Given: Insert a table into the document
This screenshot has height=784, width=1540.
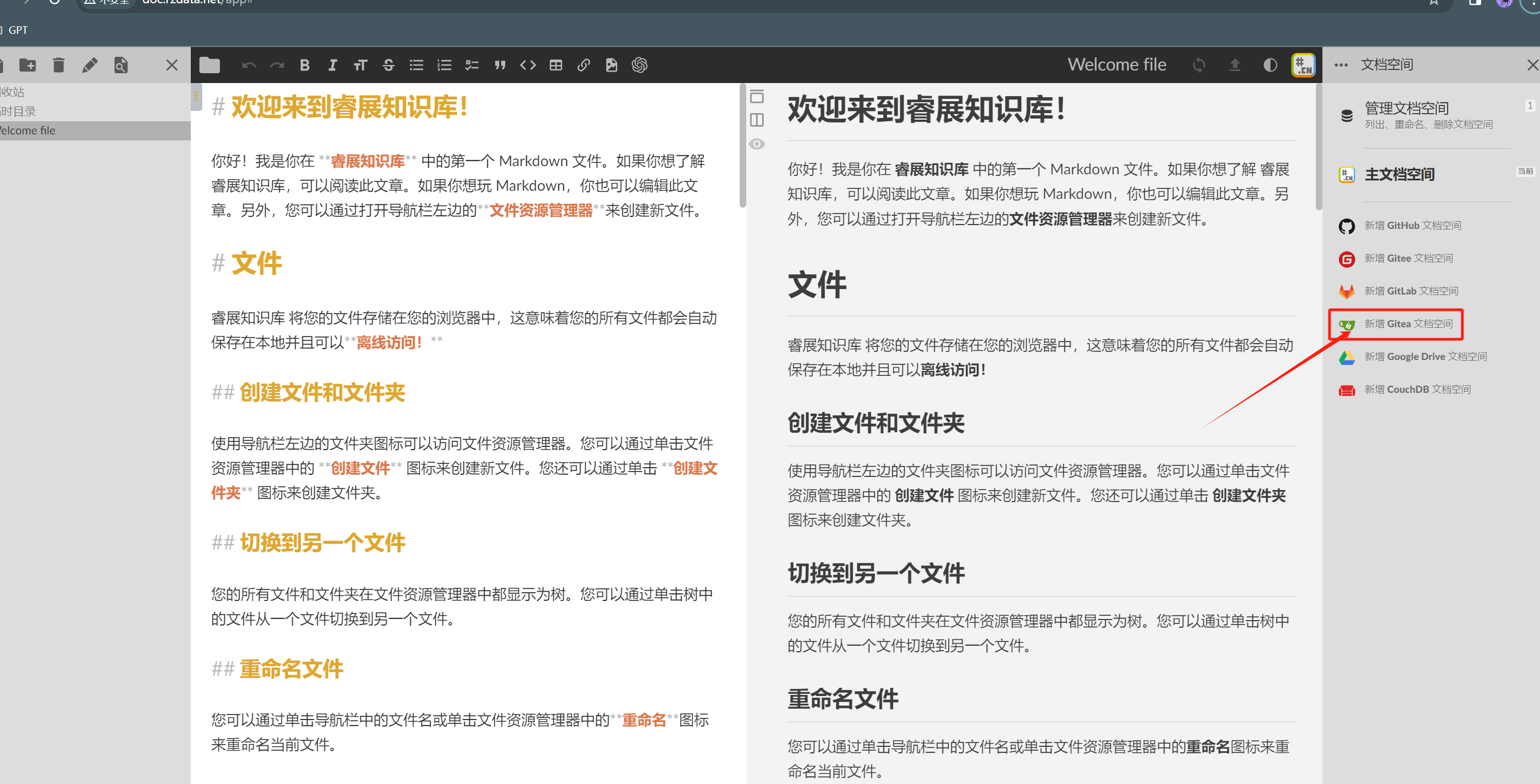Looking at the screenshot, I should click(555, 65).
